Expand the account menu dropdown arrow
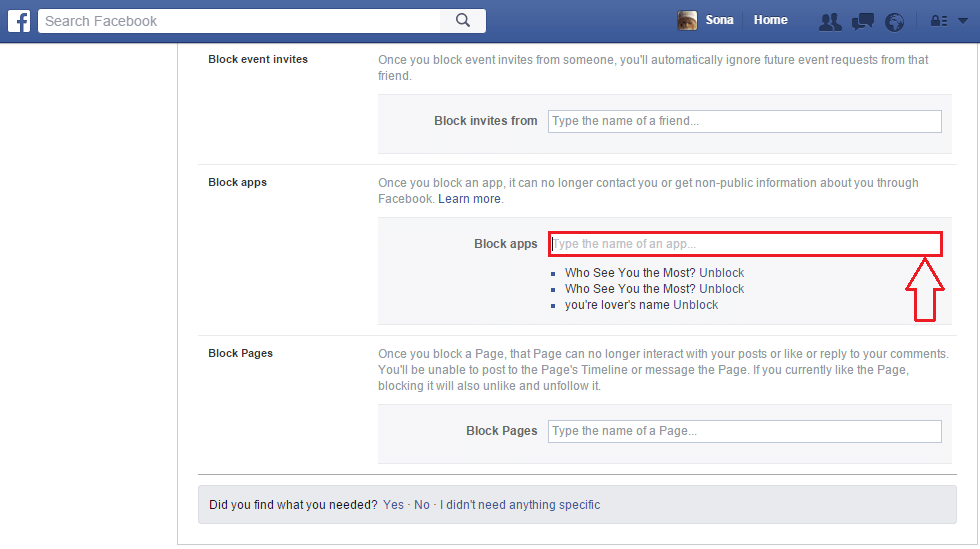980x549 pixels. tap(963, 21)
